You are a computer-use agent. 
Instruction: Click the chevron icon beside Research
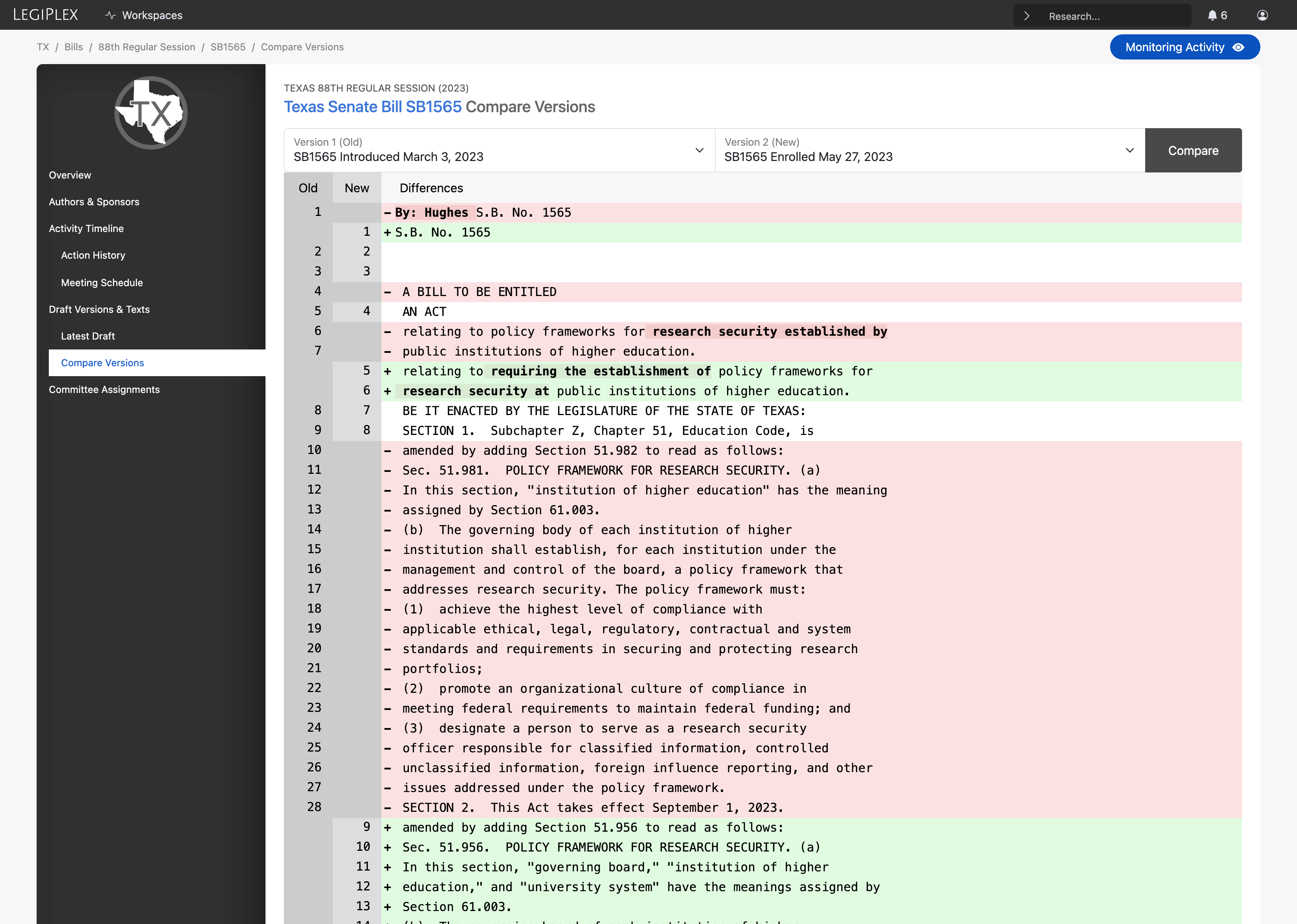click(1027, 16)
